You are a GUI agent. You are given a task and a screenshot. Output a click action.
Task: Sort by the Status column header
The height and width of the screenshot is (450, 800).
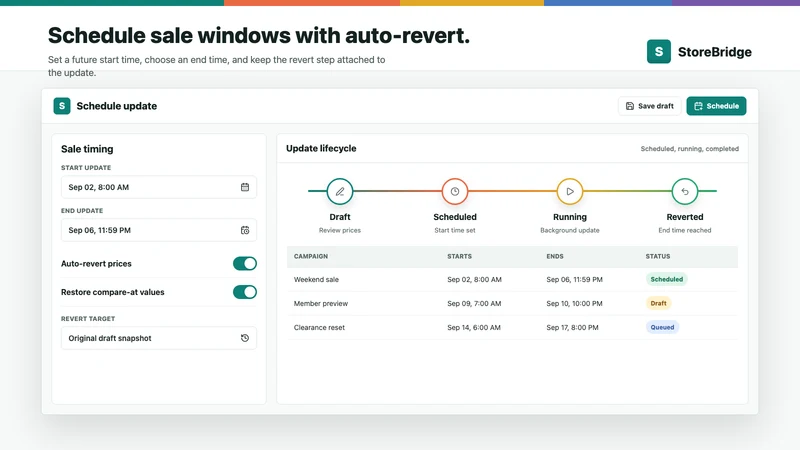(658, 256)
